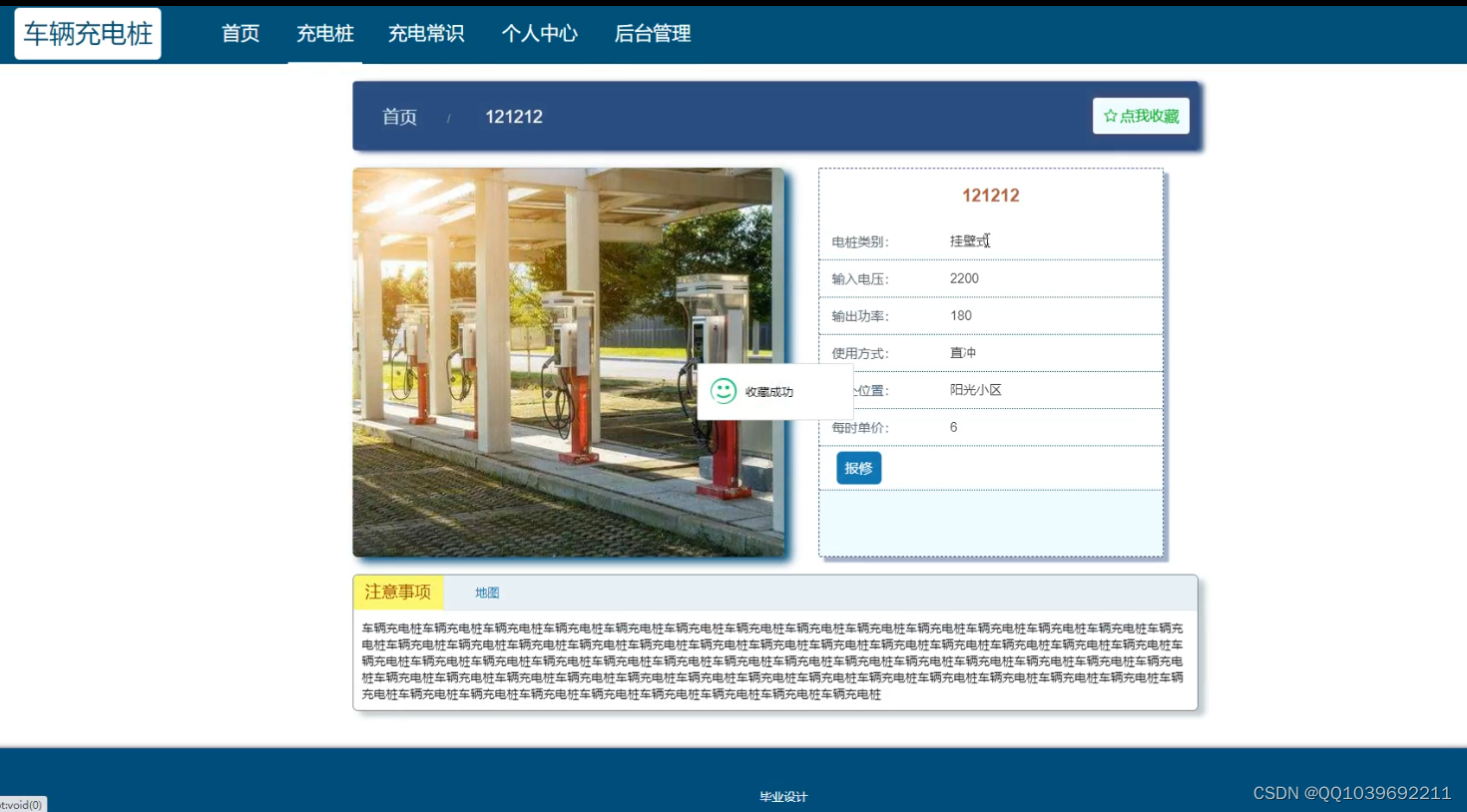Viewport: 1467px width, 812px height.
Task: Click the 121212 breadcrumb item
Action: (x=514, y=117)
